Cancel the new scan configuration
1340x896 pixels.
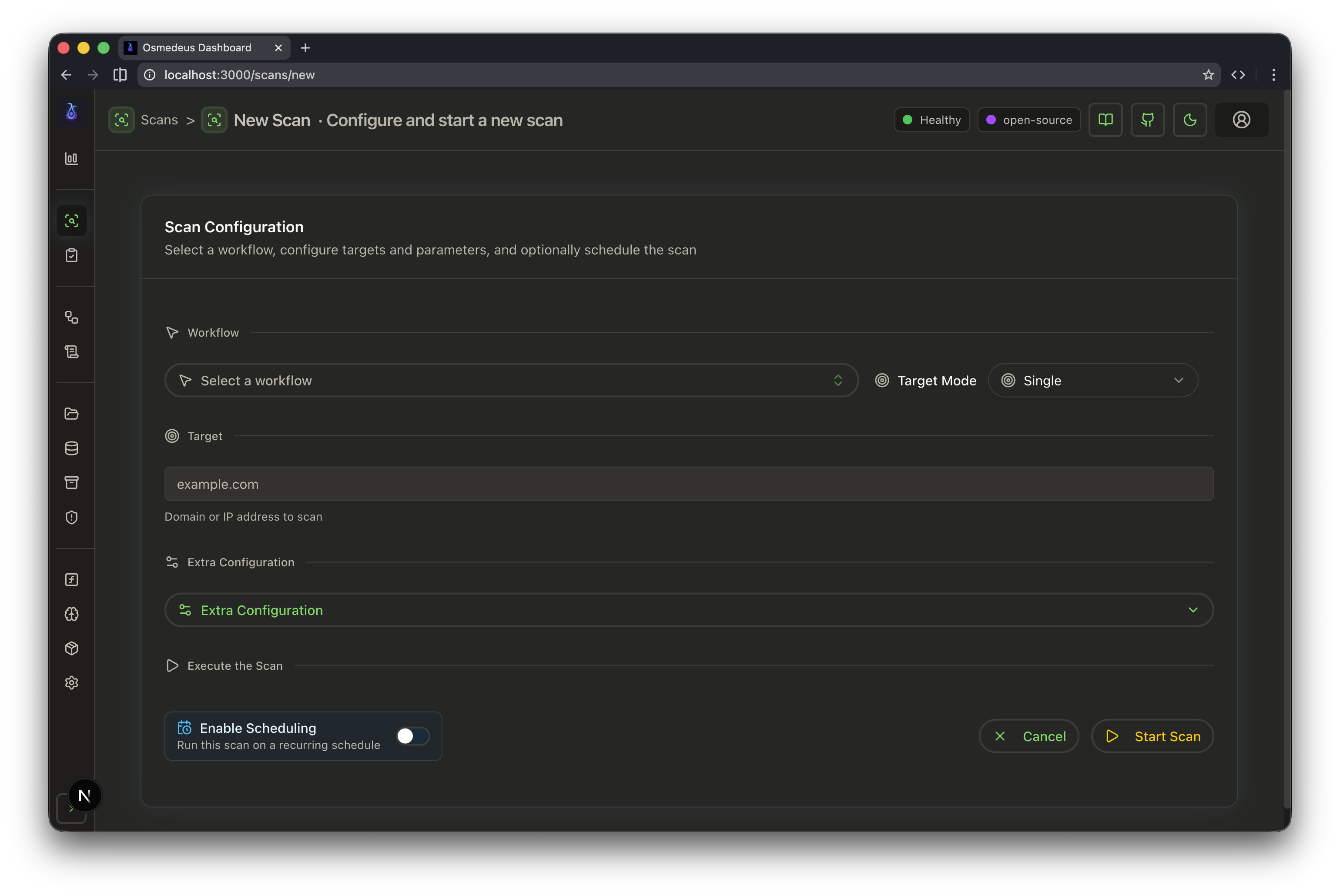pyautogui.click(x=1028, y=736)
